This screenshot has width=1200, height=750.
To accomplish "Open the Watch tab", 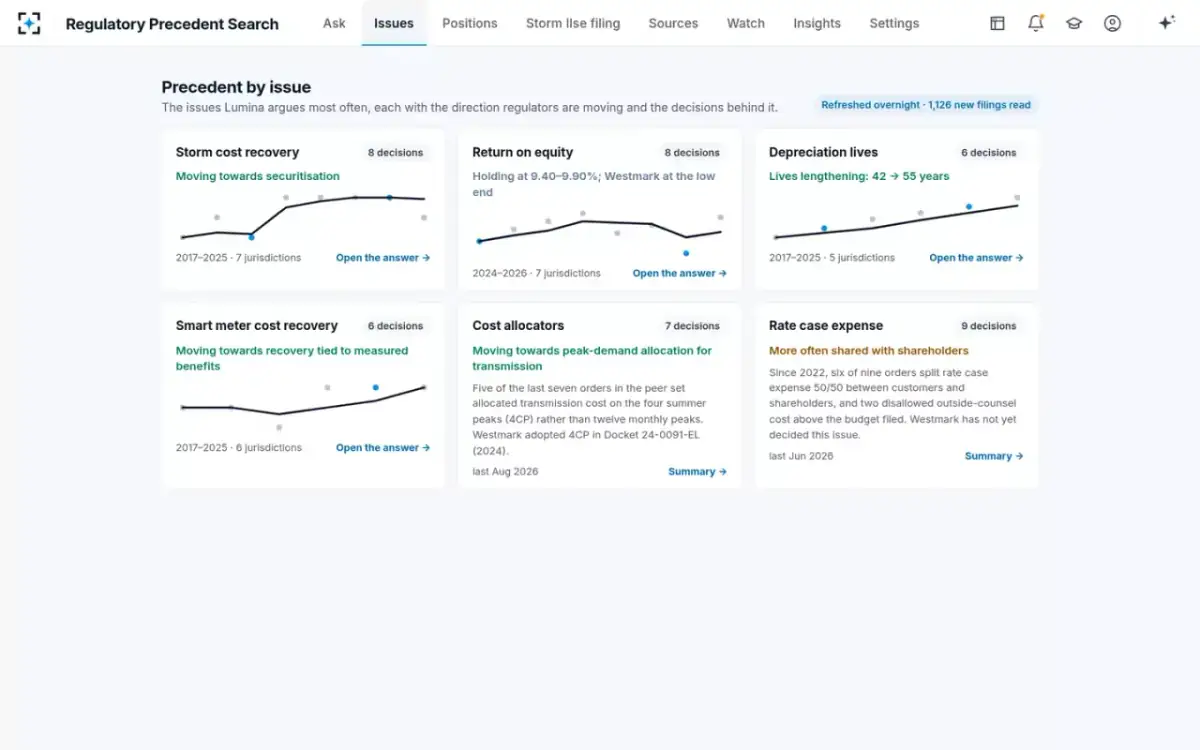I will 746,23.
